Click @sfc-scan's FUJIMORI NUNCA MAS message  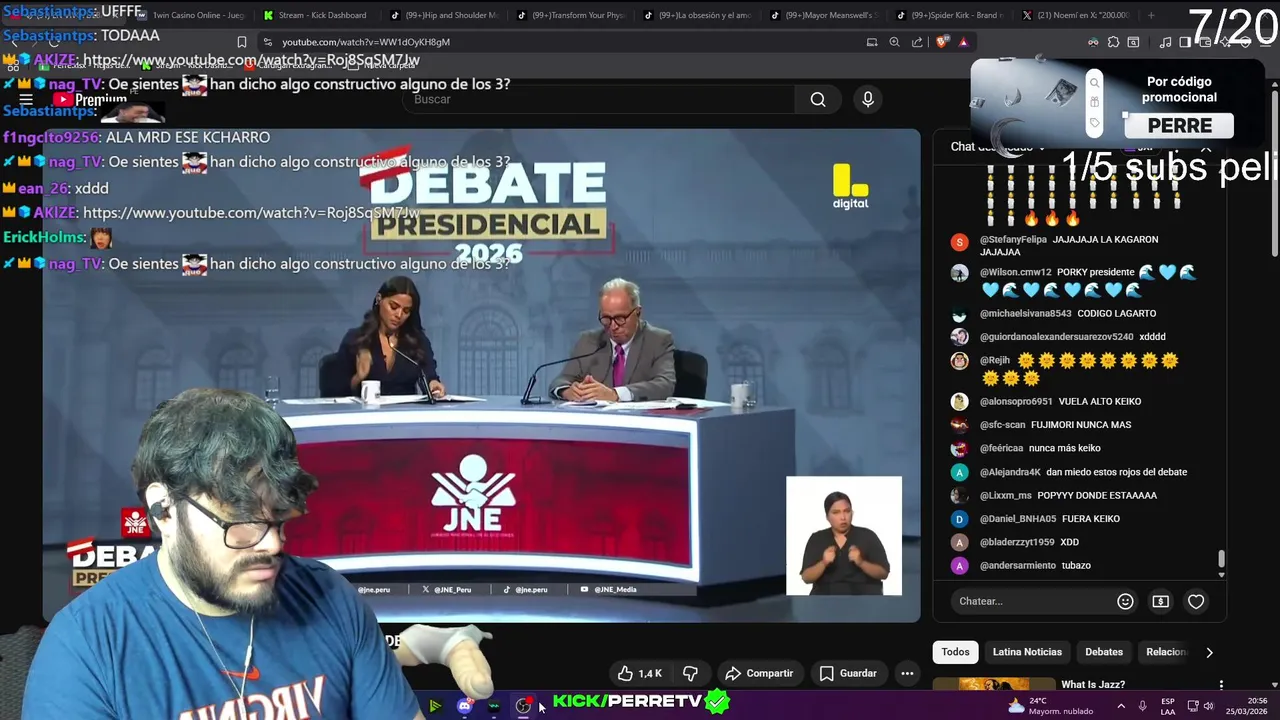pos(1081,425)
